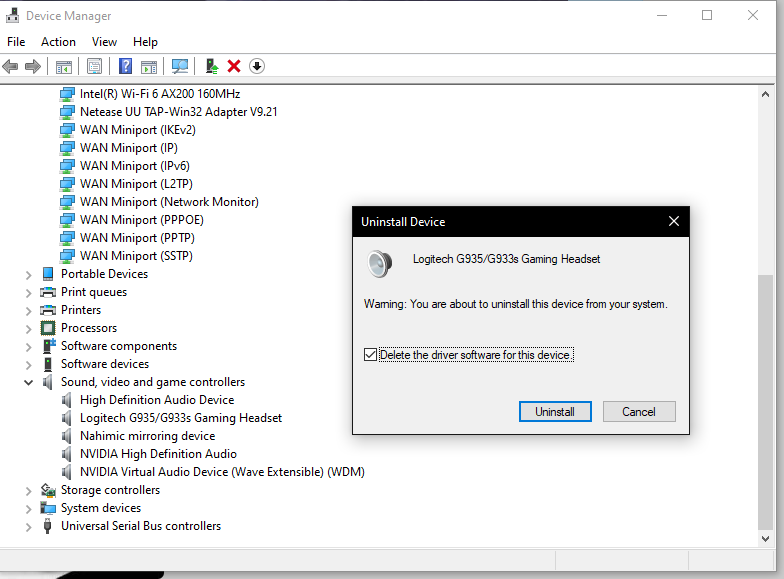Select WAN Miniport (Network Monitor)
This screenshot has width=784, height=579.
point(169,202)
